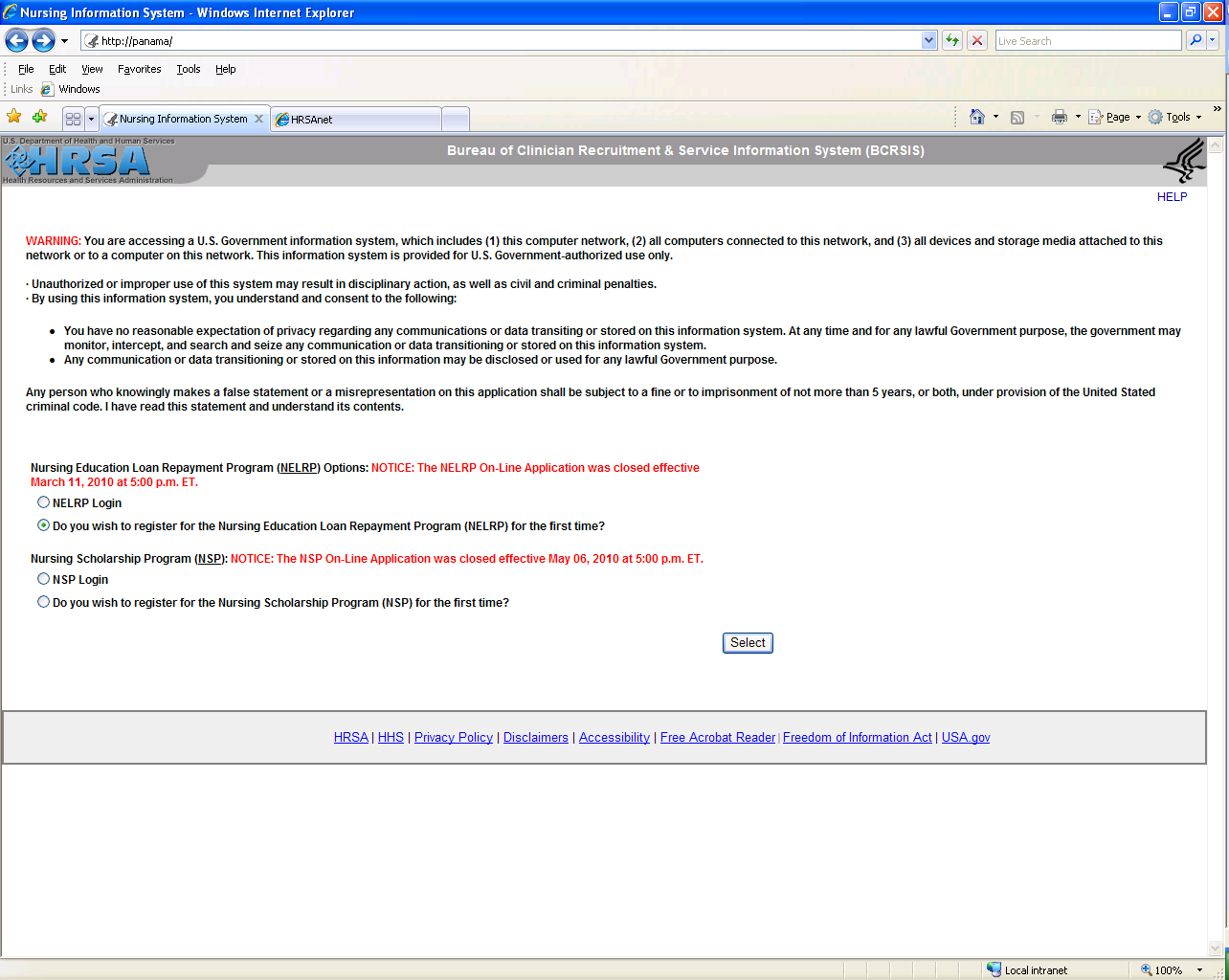The image size is (1229, 980).
Task: Open the recent pages dropdown beside Forward
Action: [64, 41]
